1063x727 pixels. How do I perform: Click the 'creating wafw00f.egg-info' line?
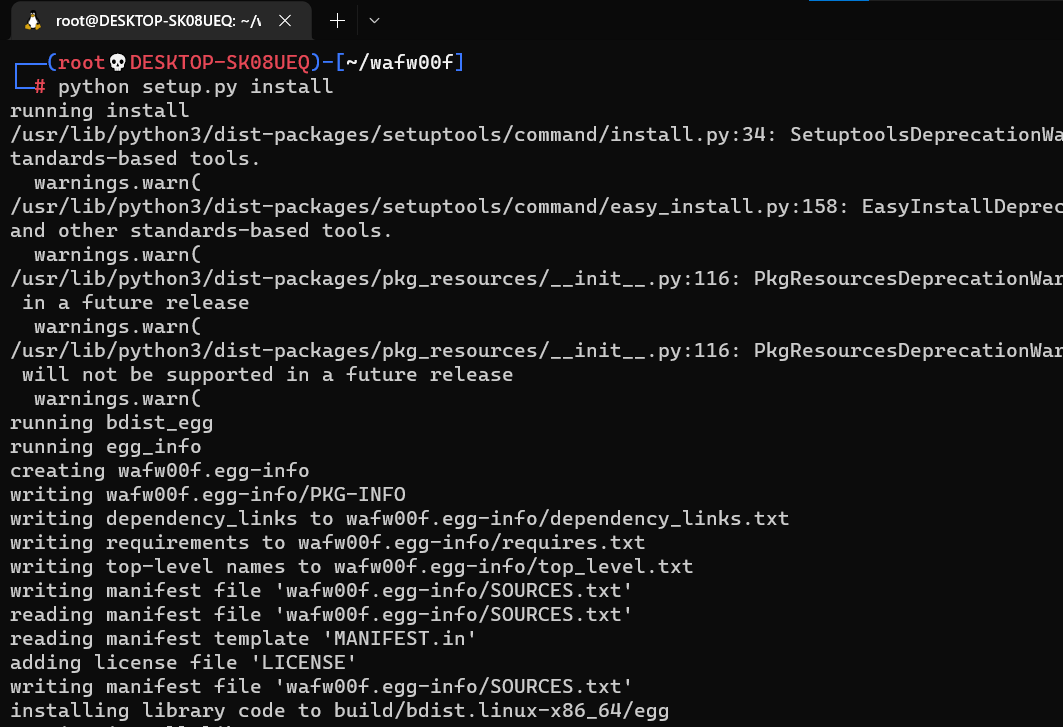tap(159, 471)
